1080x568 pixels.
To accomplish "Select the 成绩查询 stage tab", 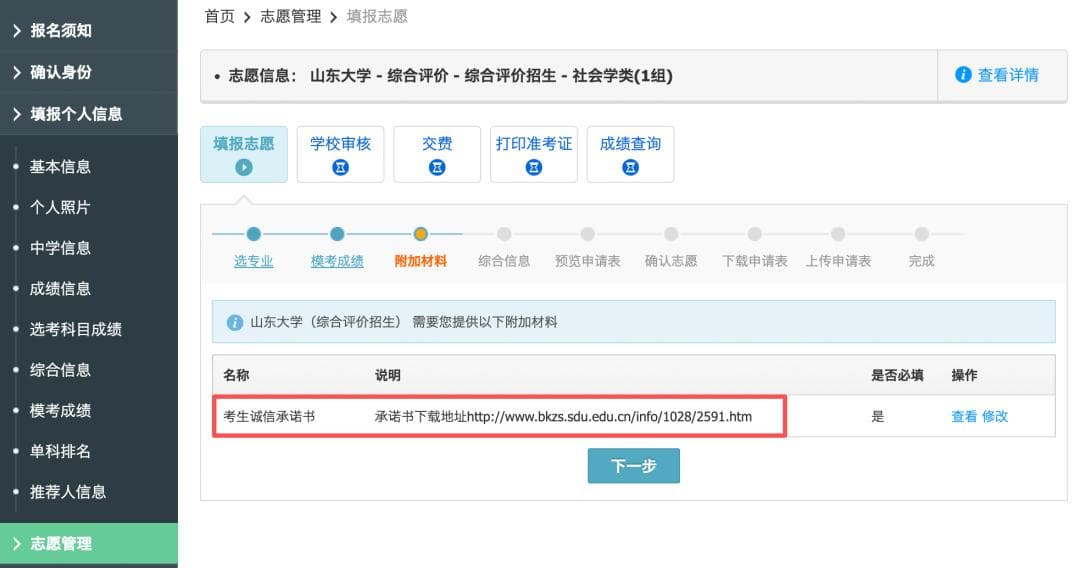I will 630,154.
